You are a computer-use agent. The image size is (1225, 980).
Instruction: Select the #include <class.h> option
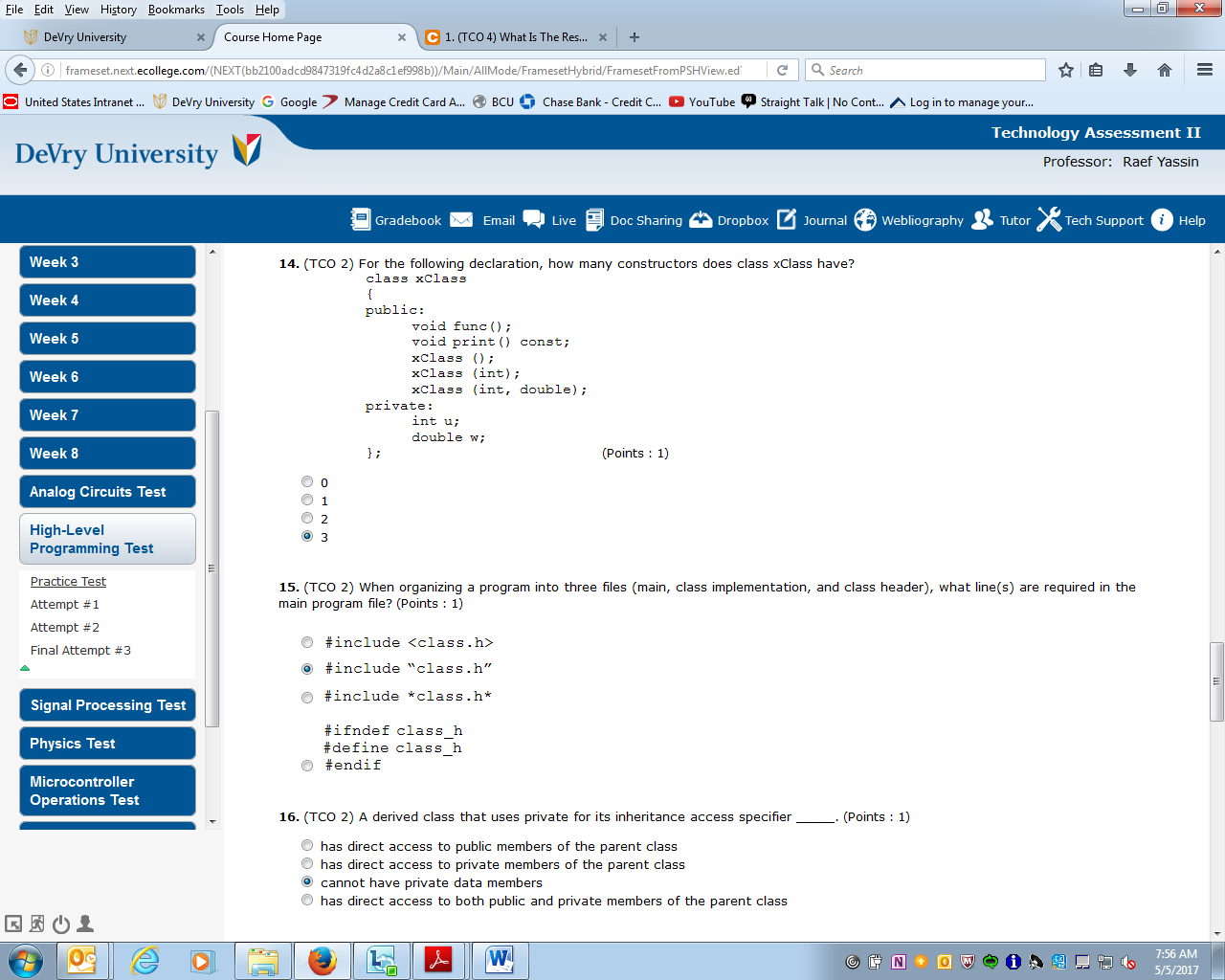307,642
